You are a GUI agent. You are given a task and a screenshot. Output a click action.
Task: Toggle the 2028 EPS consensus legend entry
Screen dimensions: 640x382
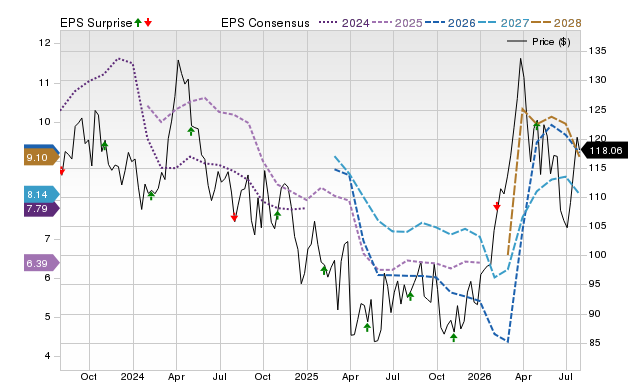(556, 23)
